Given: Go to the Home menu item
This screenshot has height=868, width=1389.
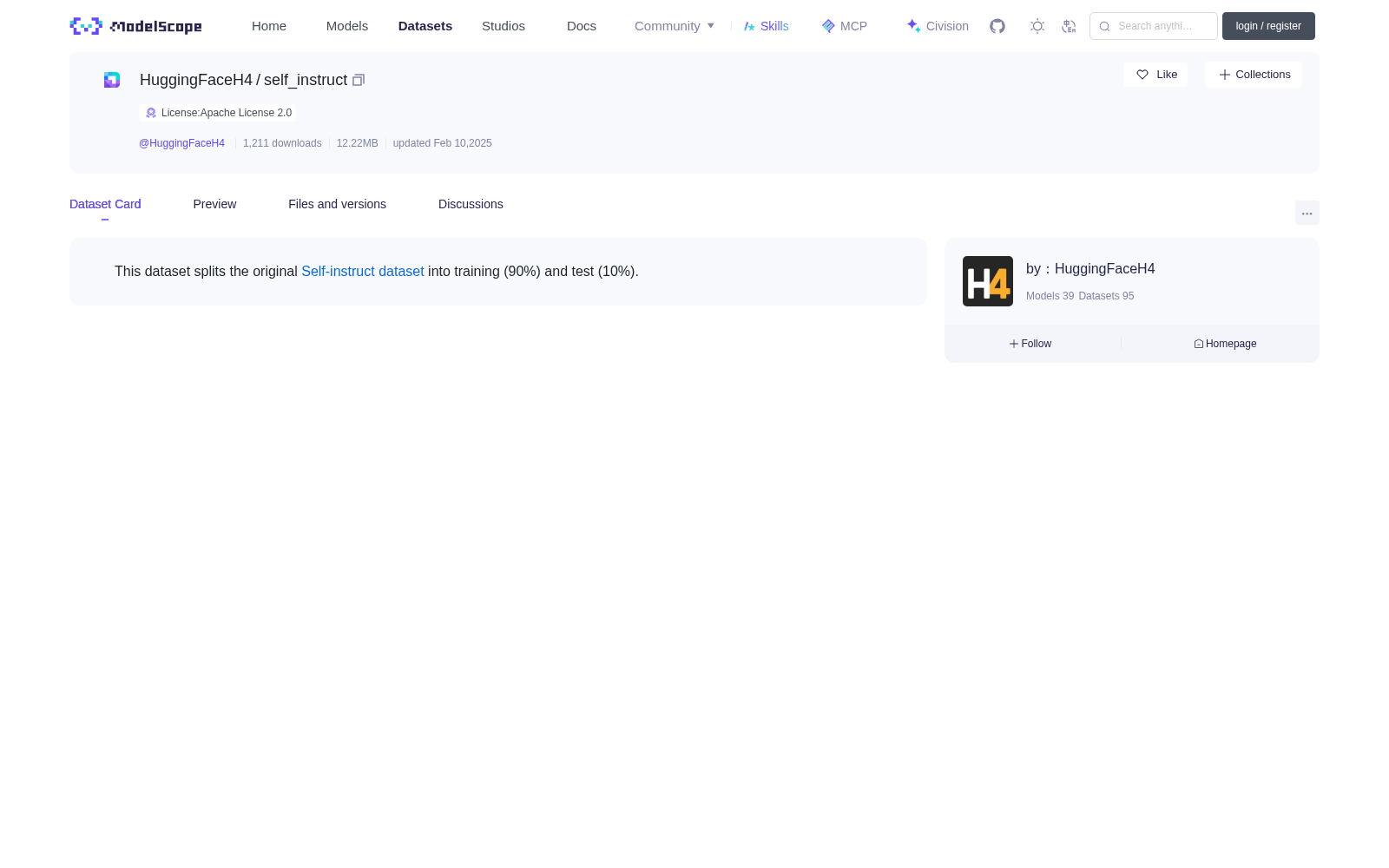Looking at the screenshot, I should [269, 26].
